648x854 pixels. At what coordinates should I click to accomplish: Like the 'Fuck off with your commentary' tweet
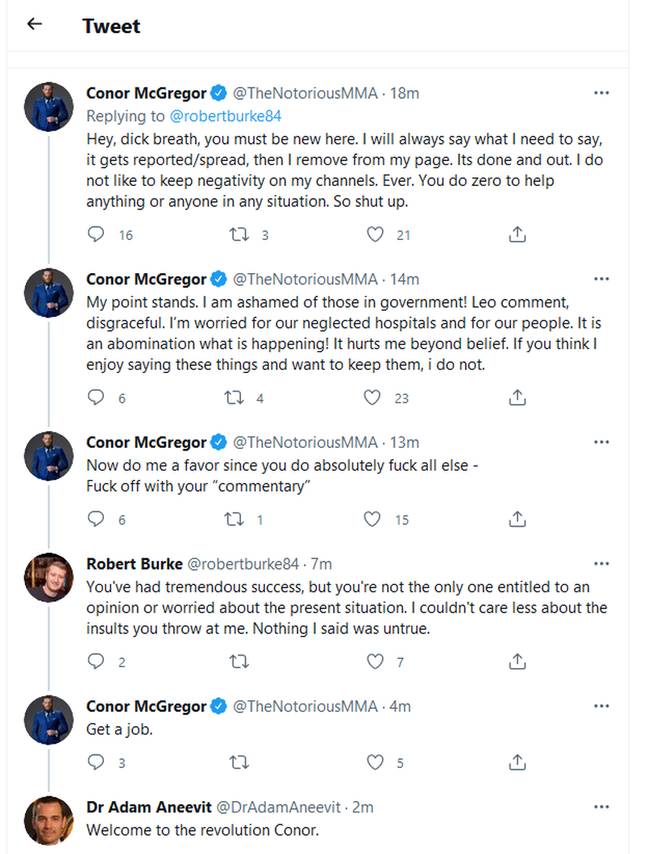(372, 519)
